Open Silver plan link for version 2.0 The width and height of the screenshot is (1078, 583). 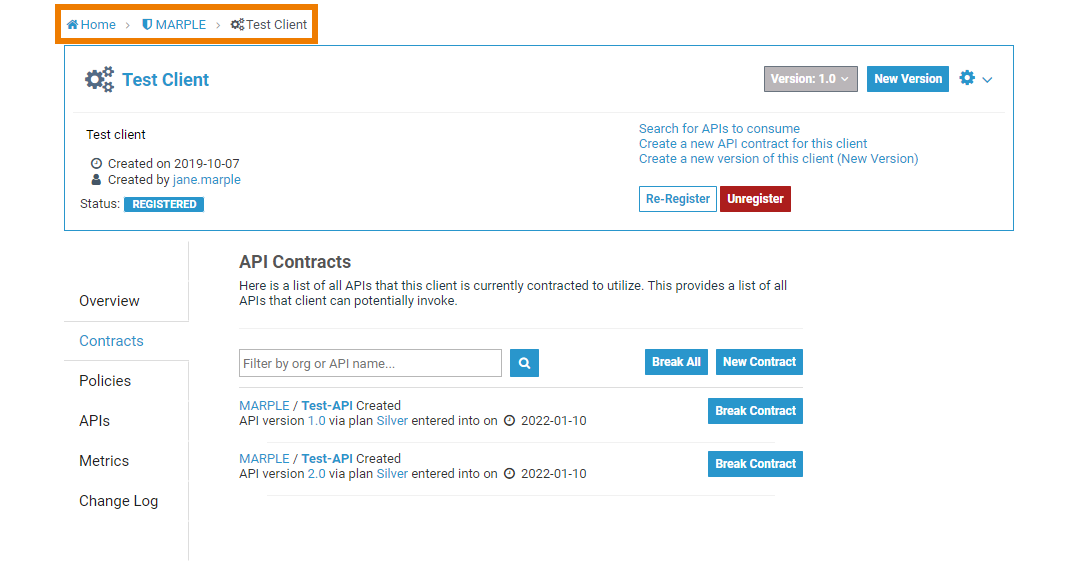click(392, 474)
